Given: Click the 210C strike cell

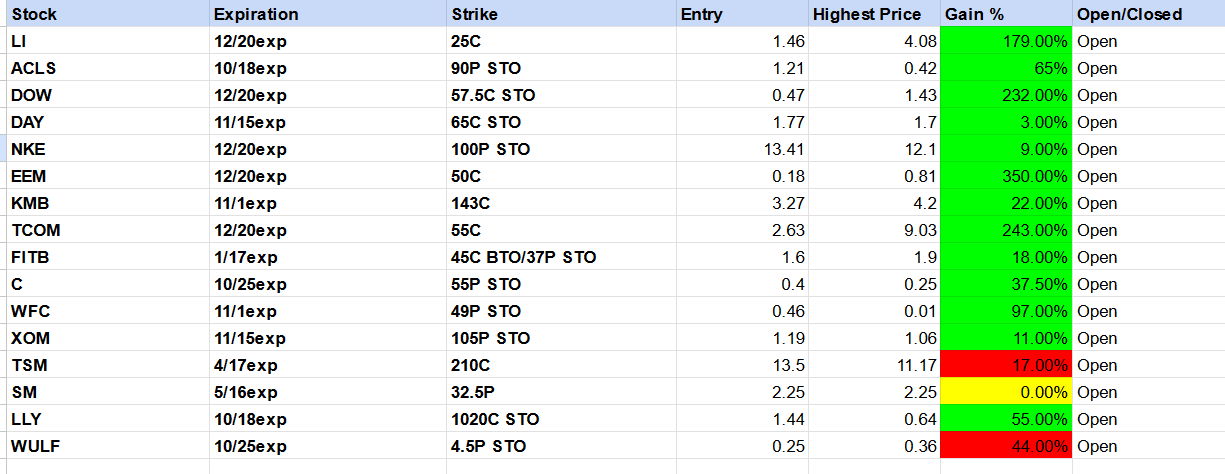Looking at the screenshot, I should 562,365.
